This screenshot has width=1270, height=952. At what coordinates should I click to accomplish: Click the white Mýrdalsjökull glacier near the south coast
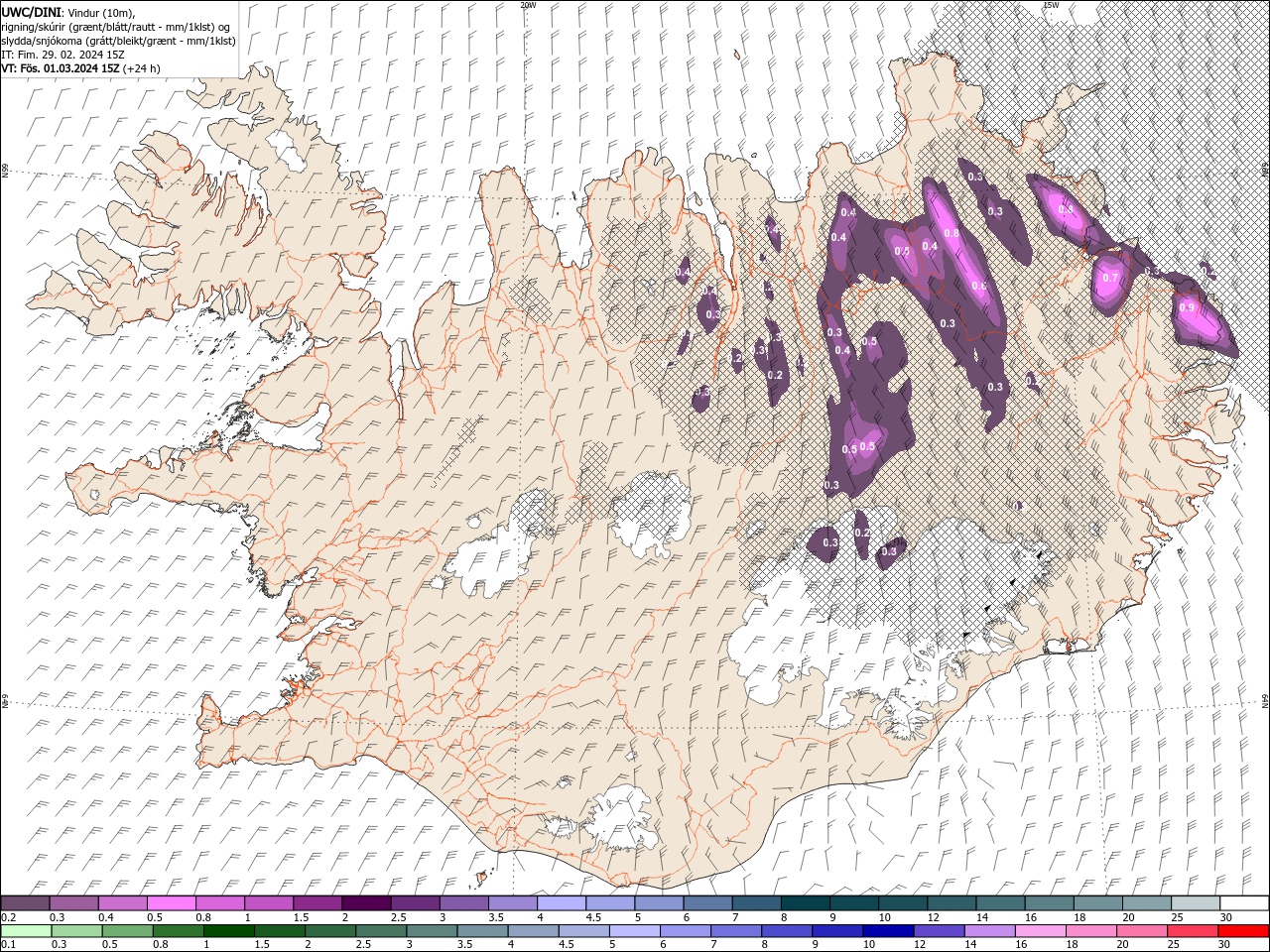(x=623, y=815)
